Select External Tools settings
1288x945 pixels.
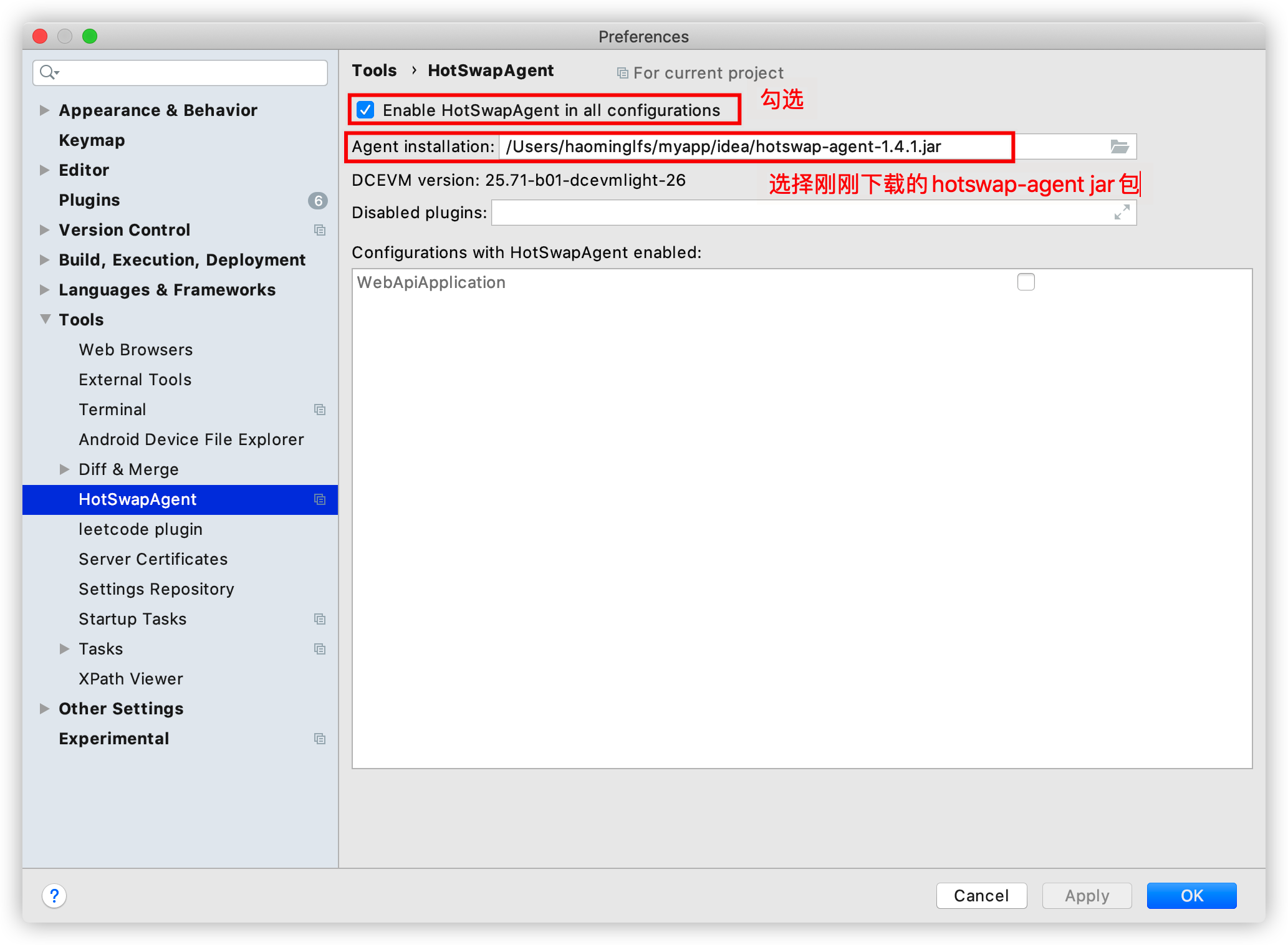[x=135, y=380]
